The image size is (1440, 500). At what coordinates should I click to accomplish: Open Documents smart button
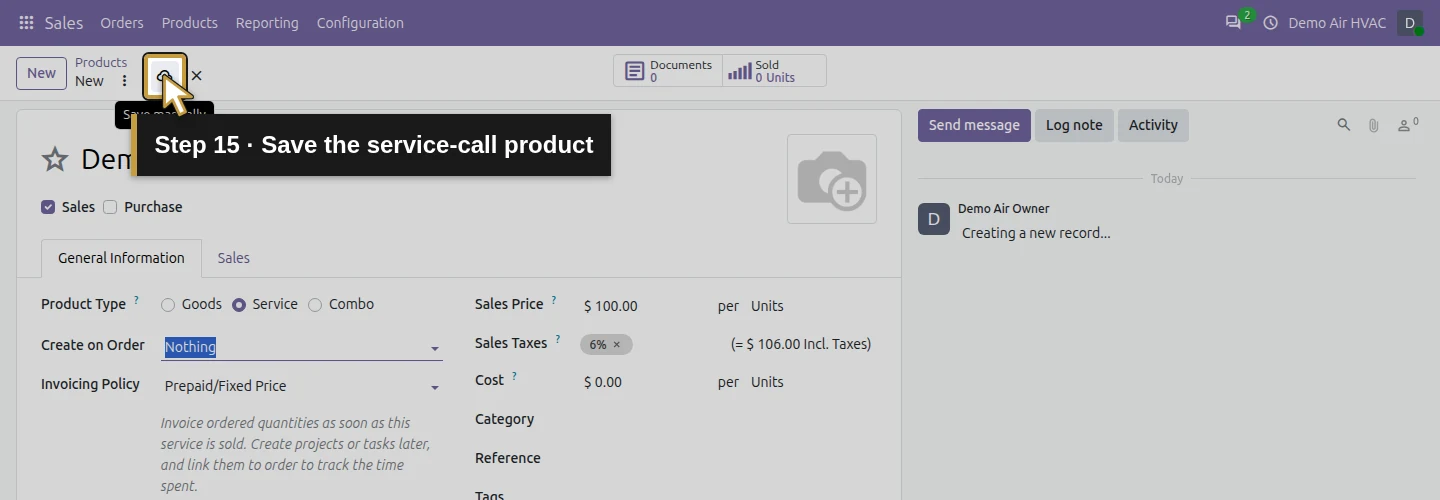click(x=668, y=71)
